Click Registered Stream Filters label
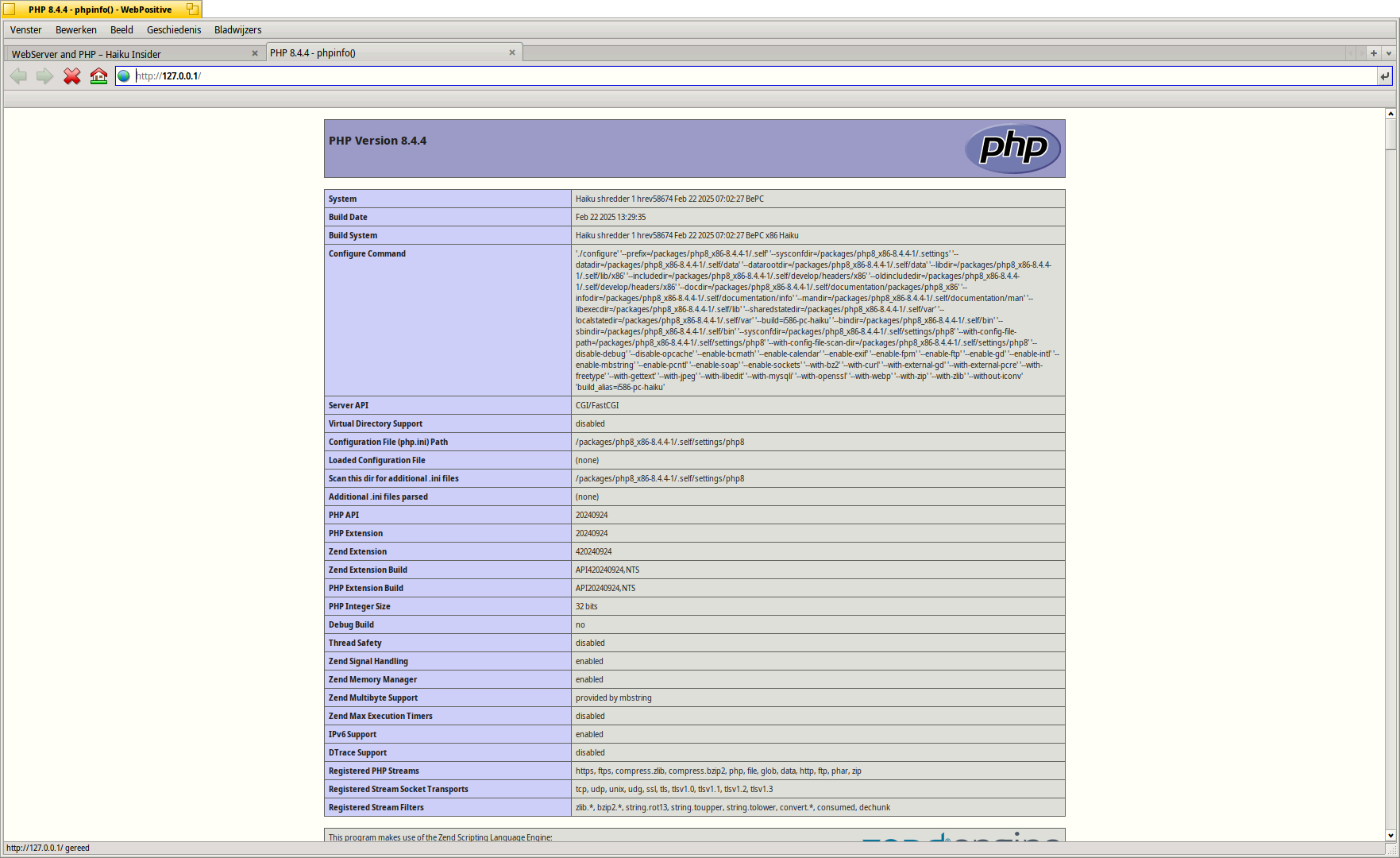Image resolution: width=1400 pixels, height=858 pixels. pos(376,808)
